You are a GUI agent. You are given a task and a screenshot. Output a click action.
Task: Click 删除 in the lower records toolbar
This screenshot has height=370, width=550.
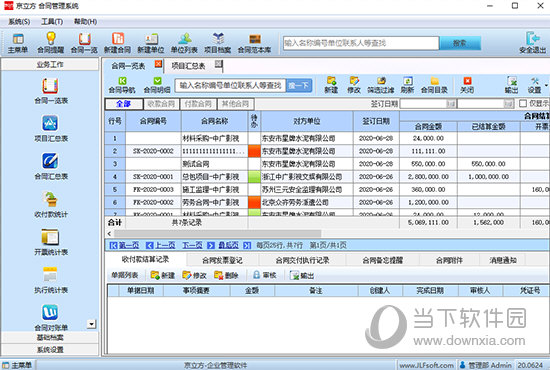(227, 275)
